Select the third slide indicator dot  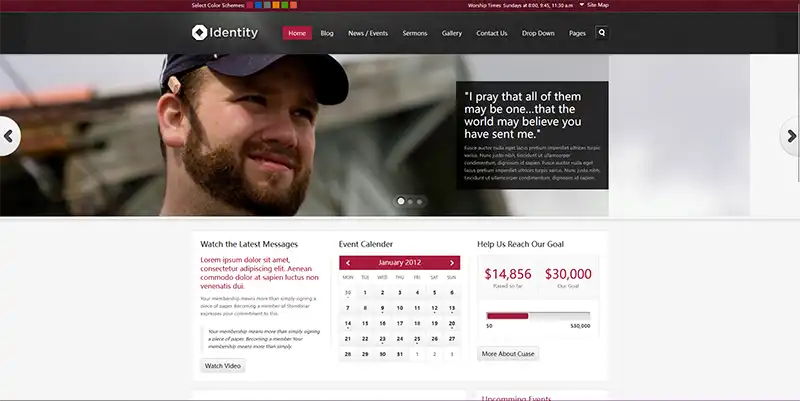(419, 202)
